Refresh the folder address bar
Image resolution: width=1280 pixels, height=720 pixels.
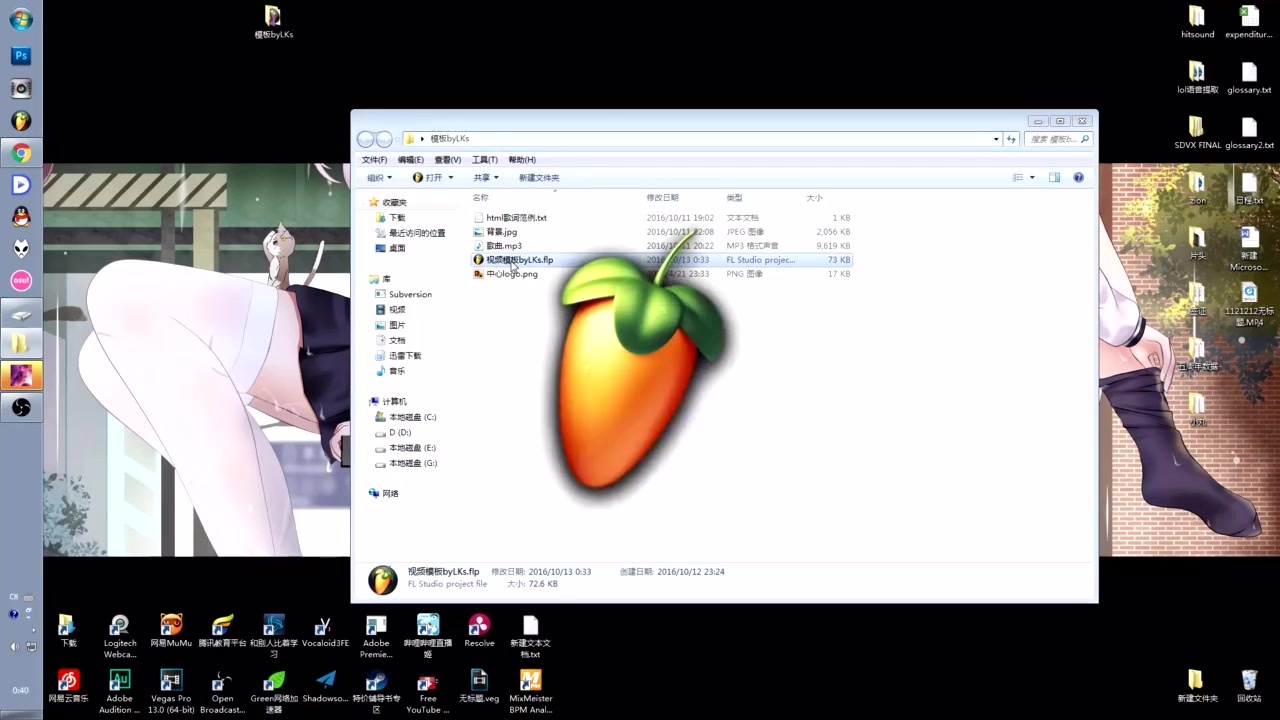coord(1011,139)
